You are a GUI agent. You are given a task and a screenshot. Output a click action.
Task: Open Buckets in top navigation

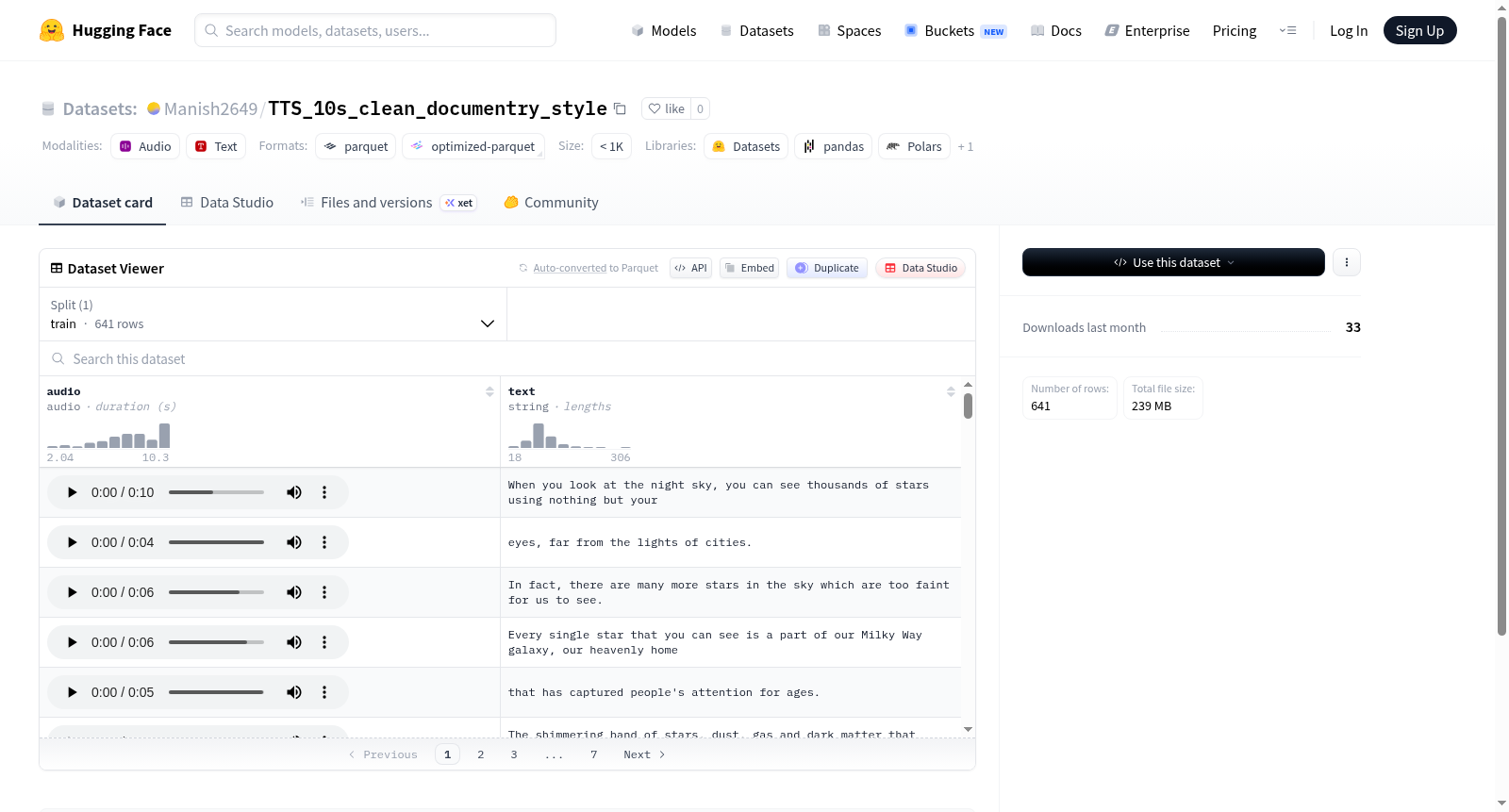pos(955,30)
